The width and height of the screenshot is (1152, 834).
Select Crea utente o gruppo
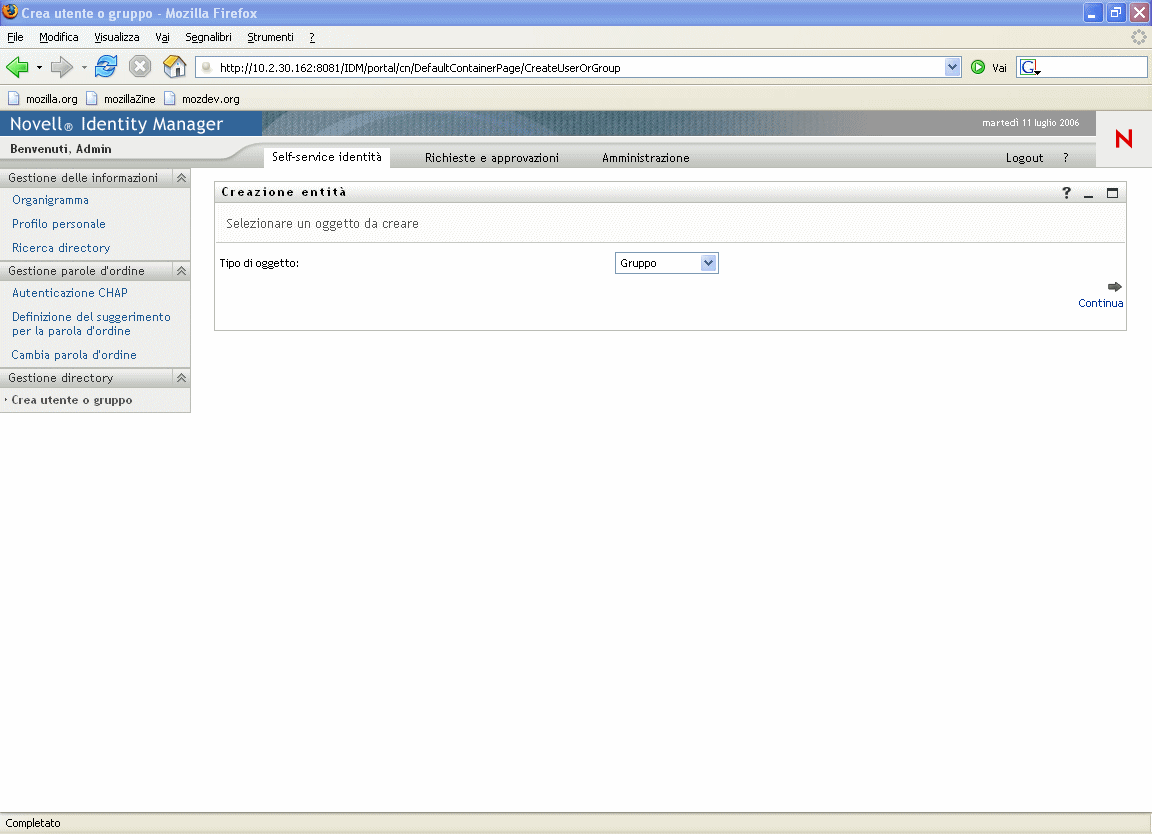[x=72, y=400]
